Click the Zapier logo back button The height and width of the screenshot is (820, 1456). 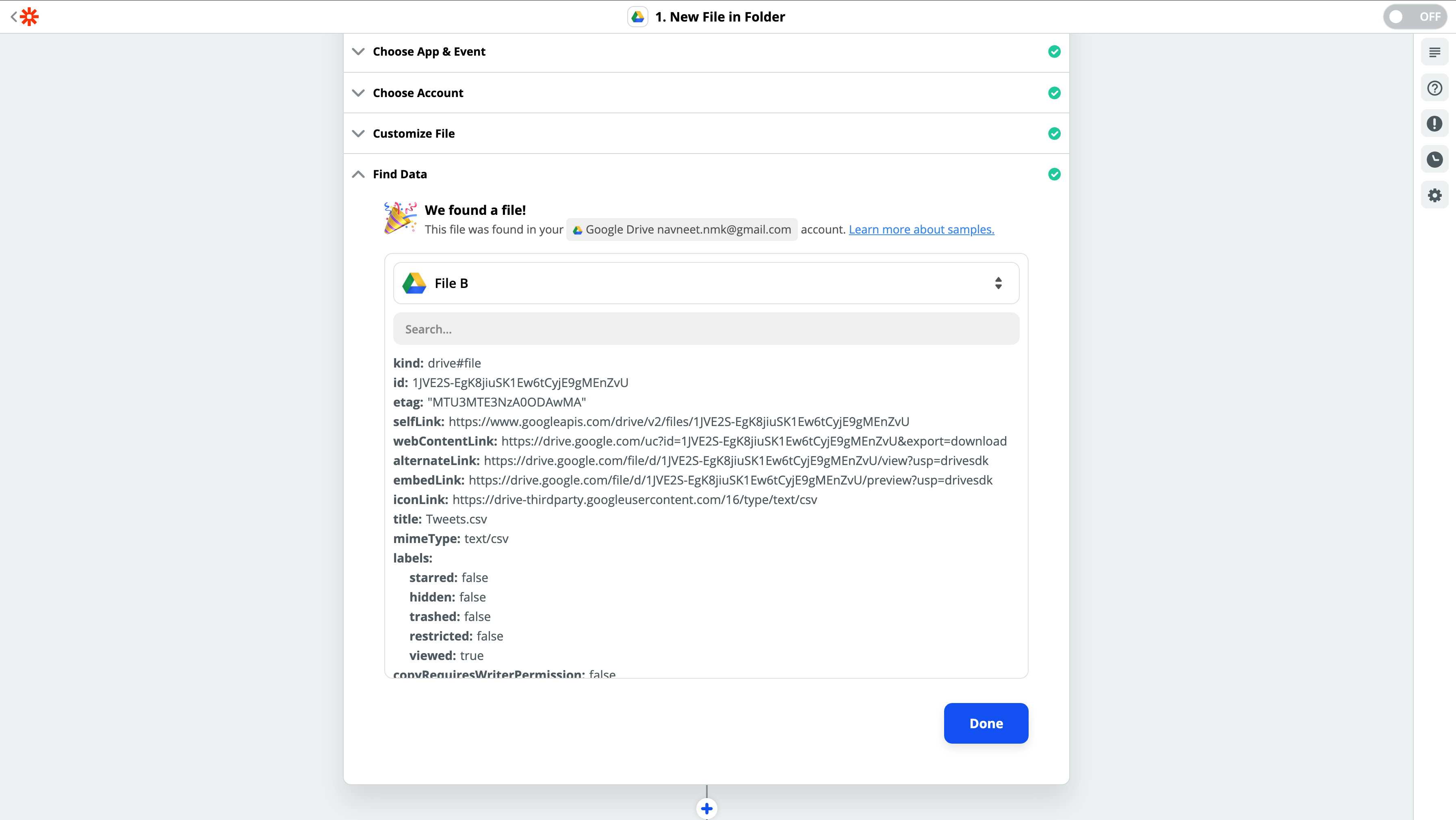25,17
